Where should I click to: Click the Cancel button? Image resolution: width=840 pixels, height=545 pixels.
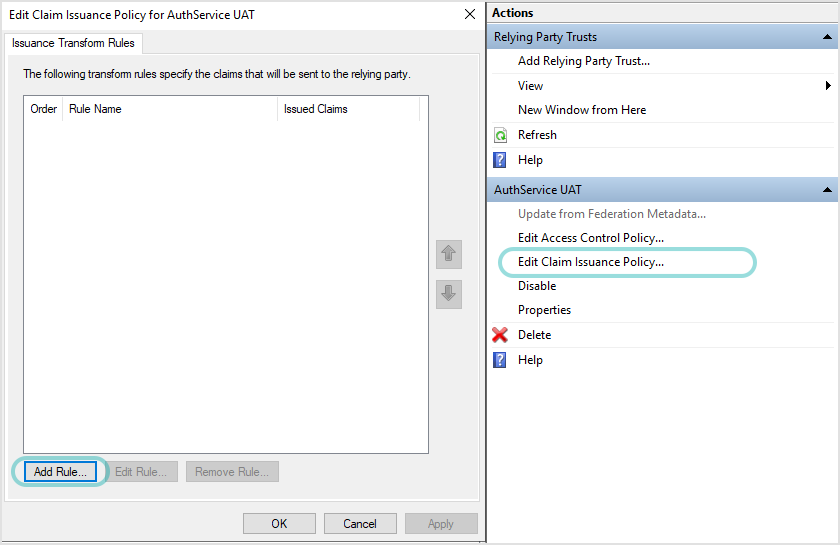(360, 524)
